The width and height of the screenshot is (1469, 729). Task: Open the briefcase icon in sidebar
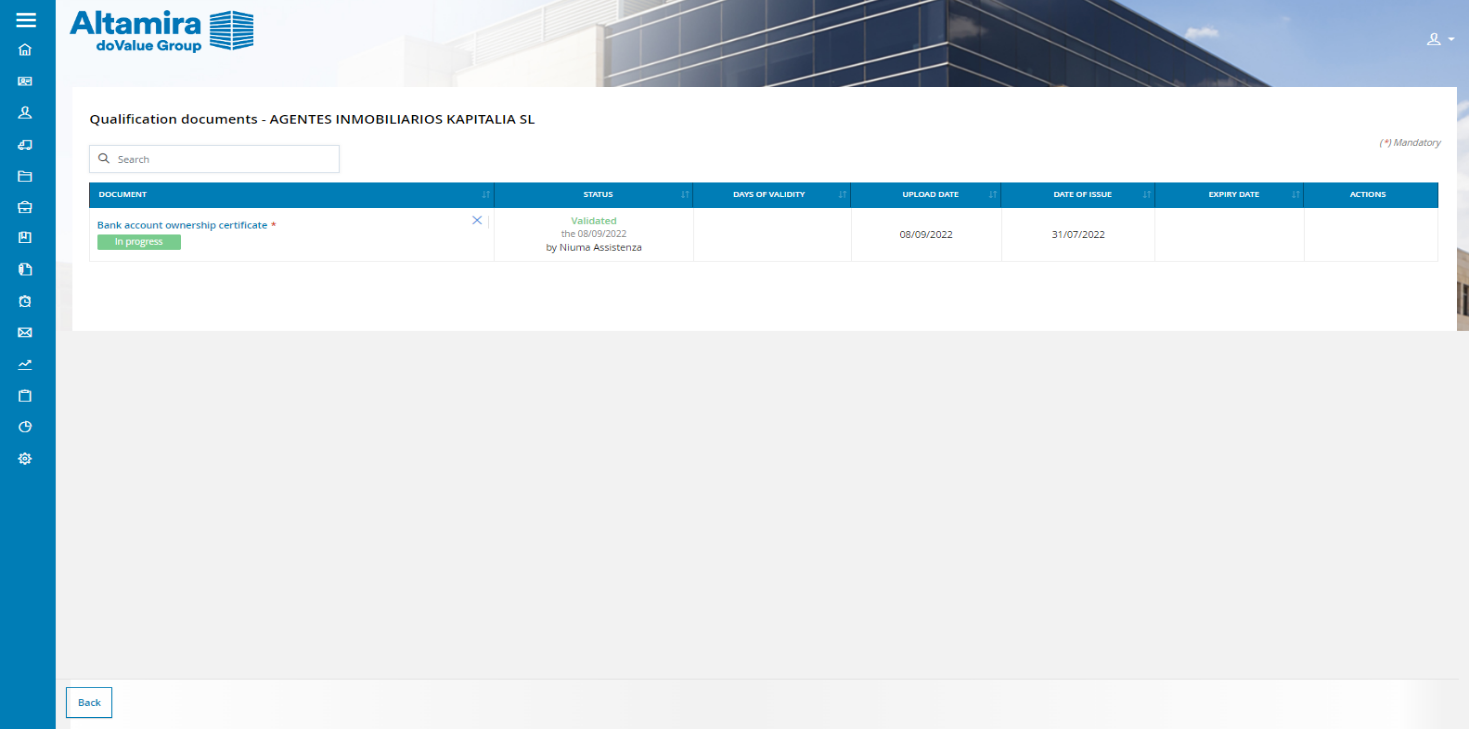pyautogui.click(x=25, y=207)
